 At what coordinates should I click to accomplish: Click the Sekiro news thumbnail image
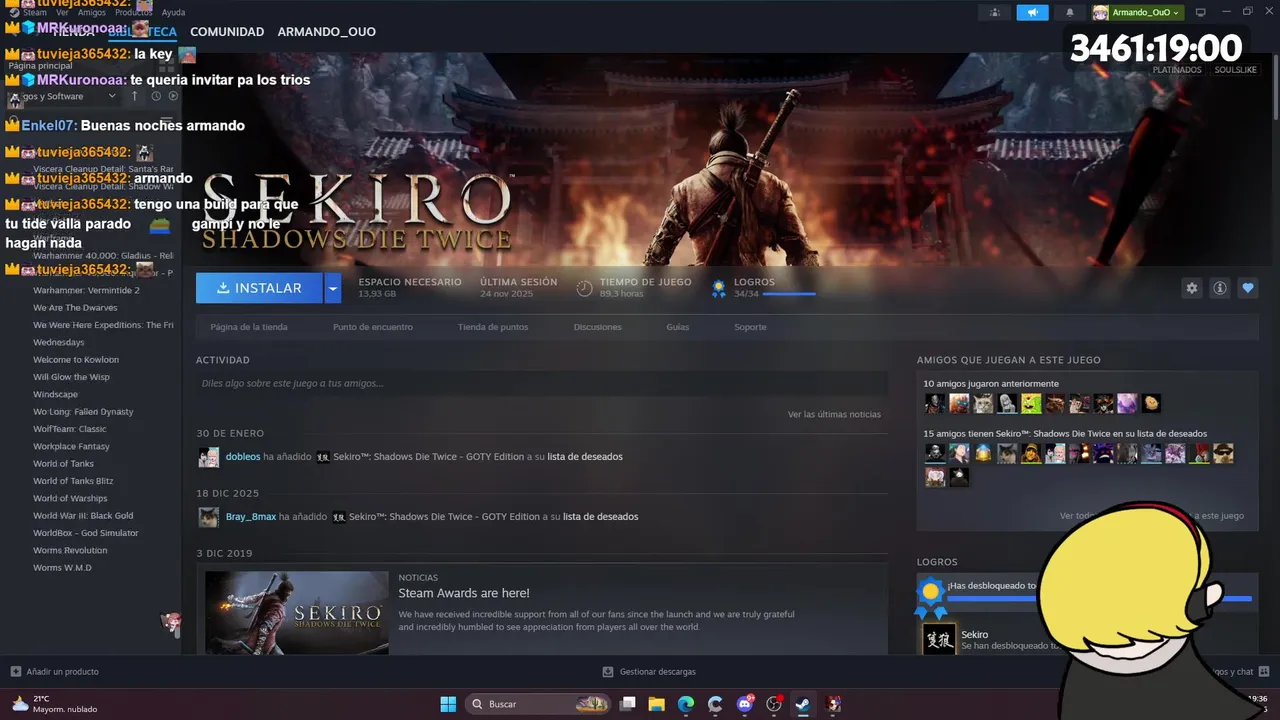coord(297,613)
